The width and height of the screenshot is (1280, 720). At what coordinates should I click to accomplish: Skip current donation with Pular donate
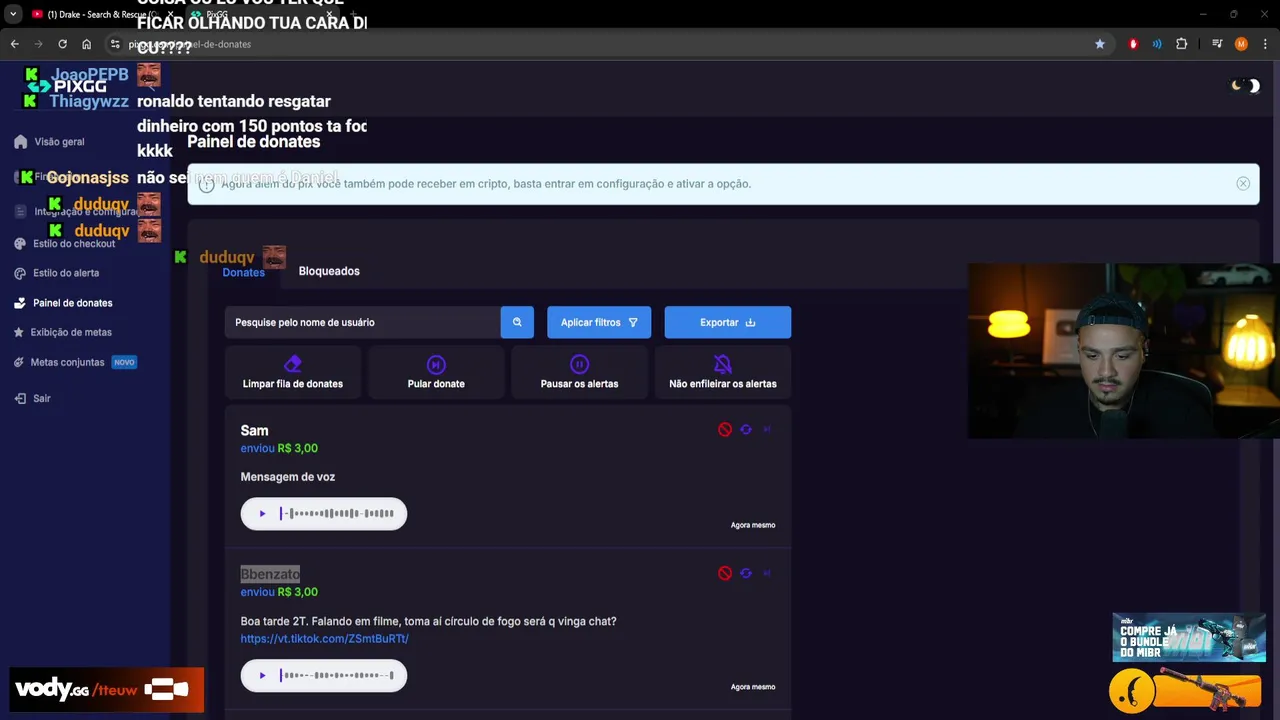coord(436,372)
